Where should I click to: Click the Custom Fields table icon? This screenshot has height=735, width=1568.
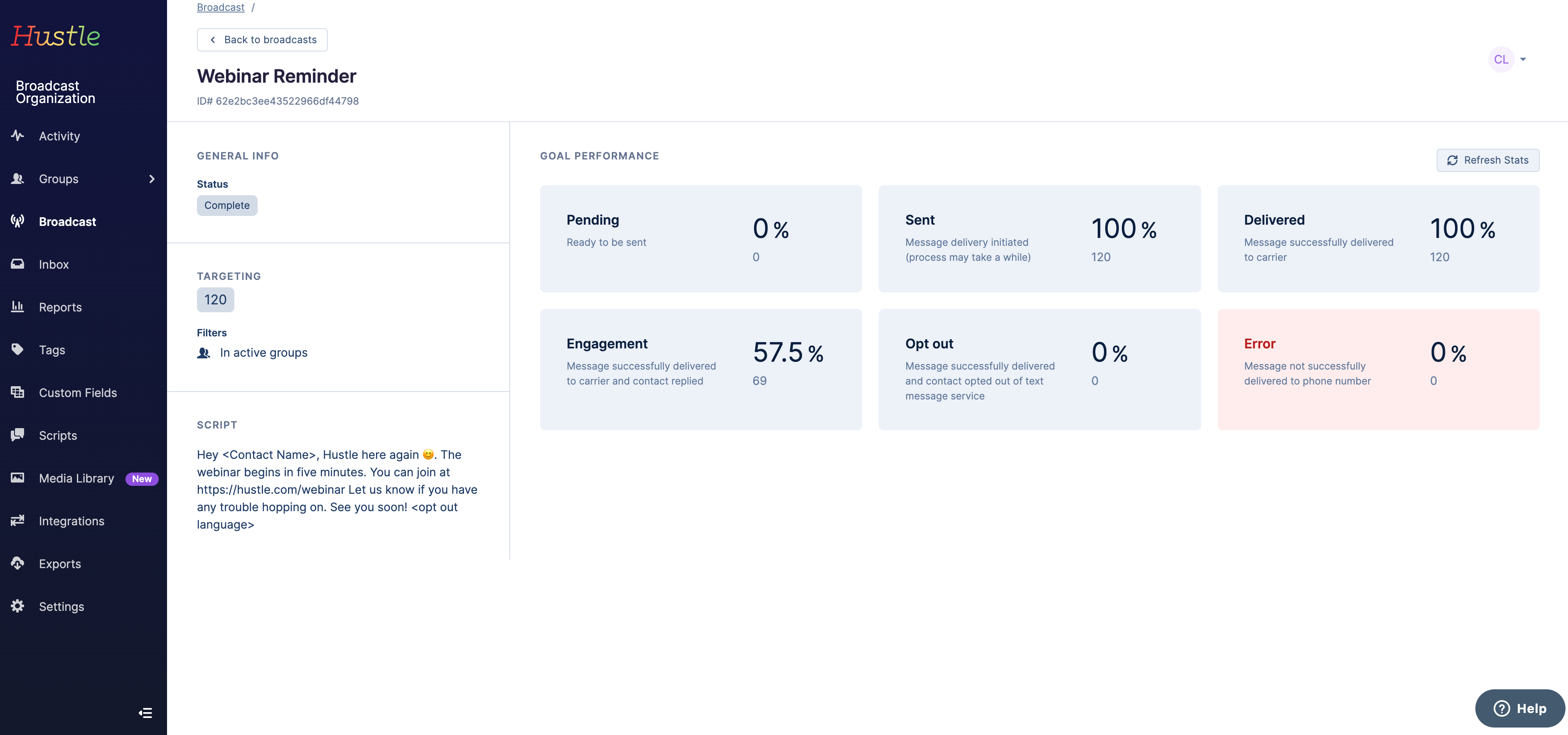(17, 392)
